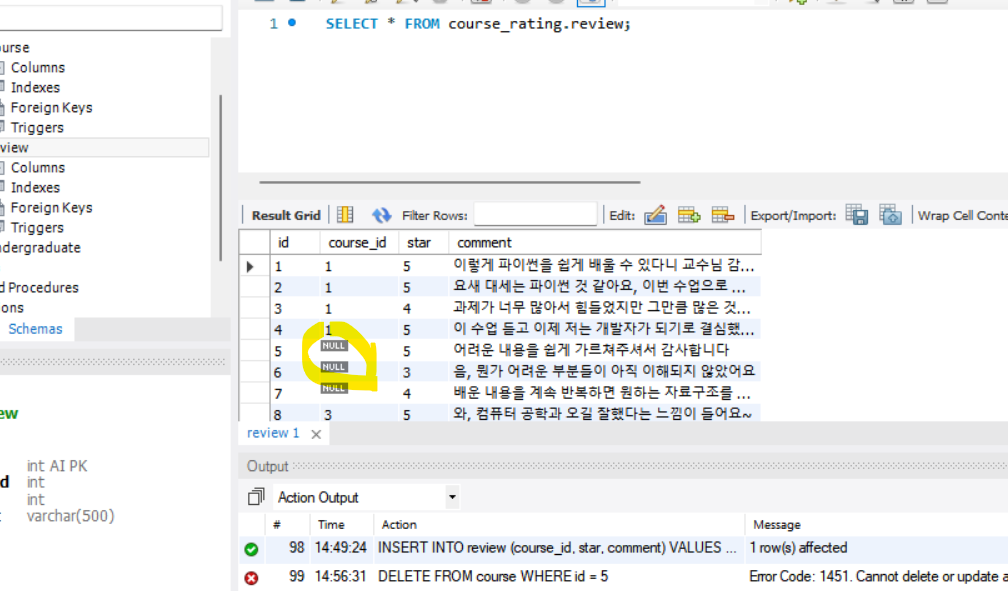Click NULL course_id cell in row id 5
The image size is (1008, 591).
pos(334,346)
